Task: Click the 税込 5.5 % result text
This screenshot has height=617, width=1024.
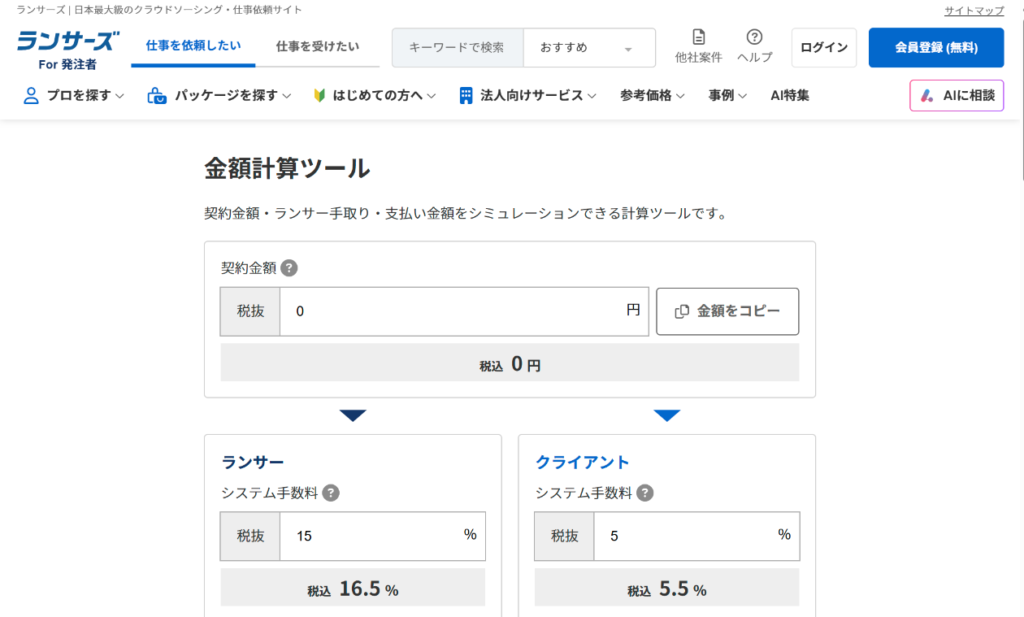Action: point(667,589)
